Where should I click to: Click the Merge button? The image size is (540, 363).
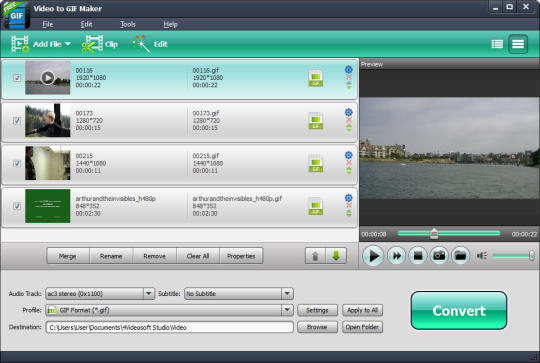click(68, 256)
